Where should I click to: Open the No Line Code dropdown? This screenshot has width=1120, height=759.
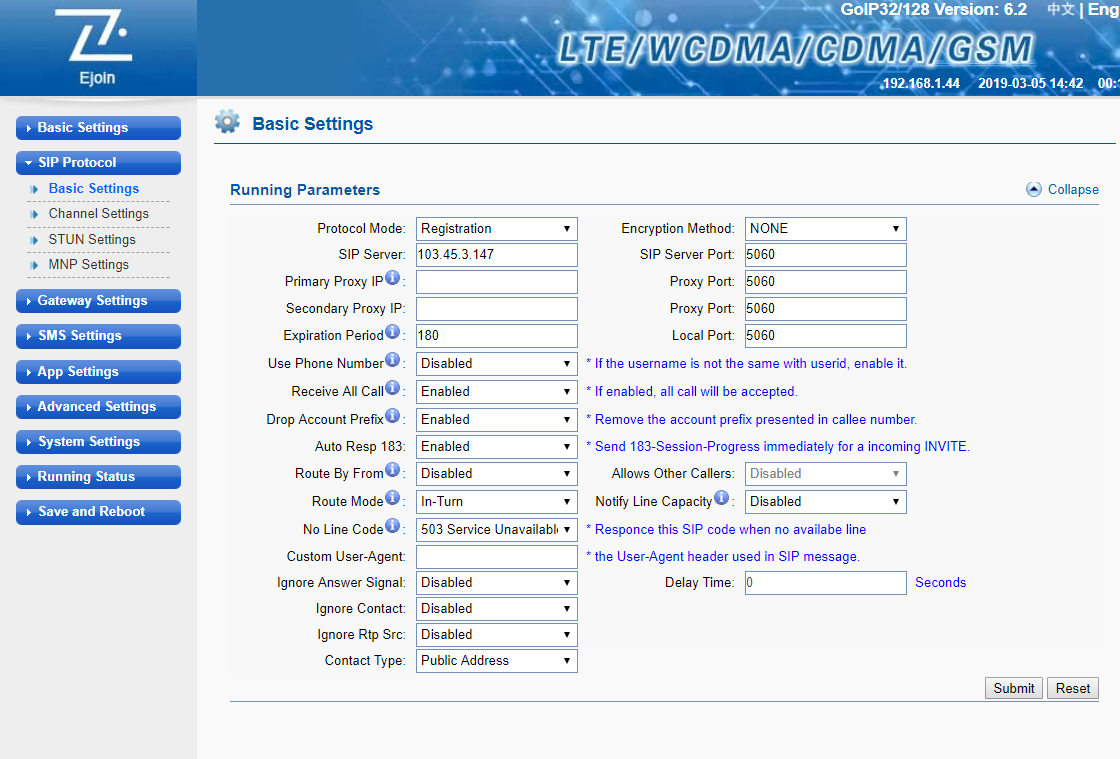[x=497, y=529]
